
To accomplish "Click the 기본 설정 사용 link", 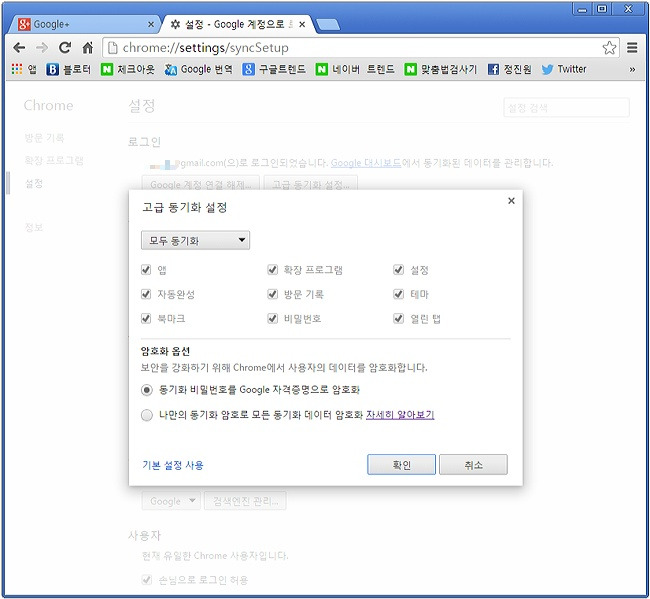I will [173, 465].
